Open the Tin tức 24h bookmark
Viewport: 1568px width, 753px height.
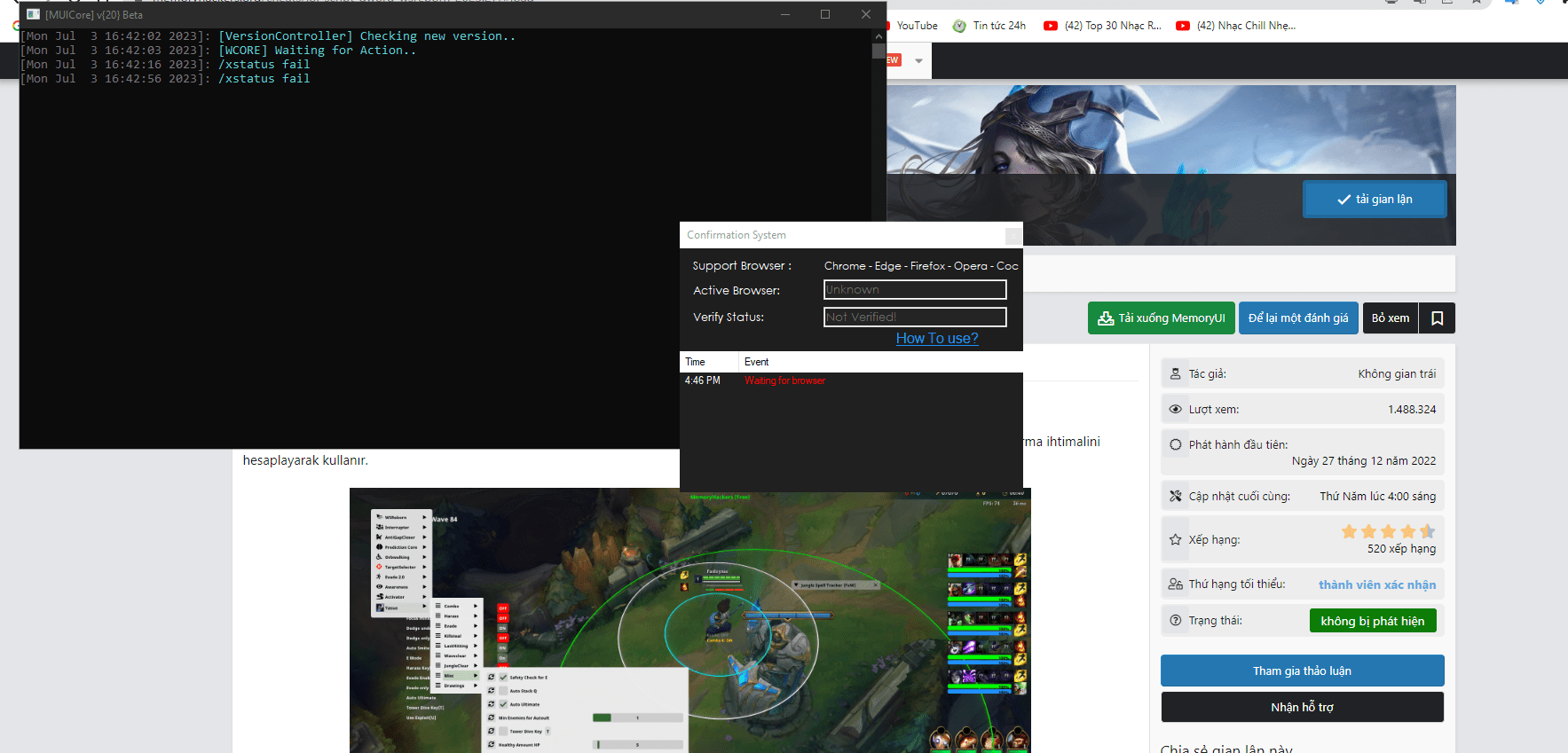pyautogui.click(x=989, y=26)
